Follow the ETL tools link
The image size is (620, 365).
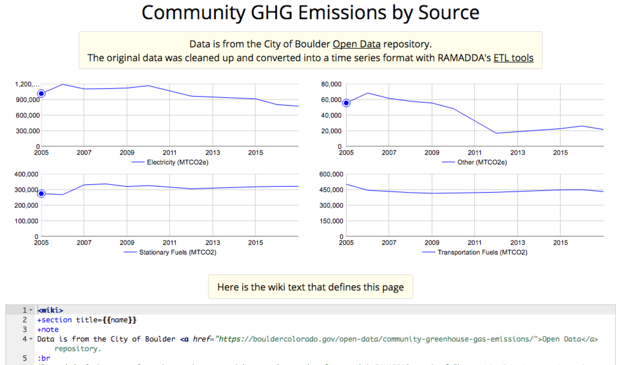[513, 58]
